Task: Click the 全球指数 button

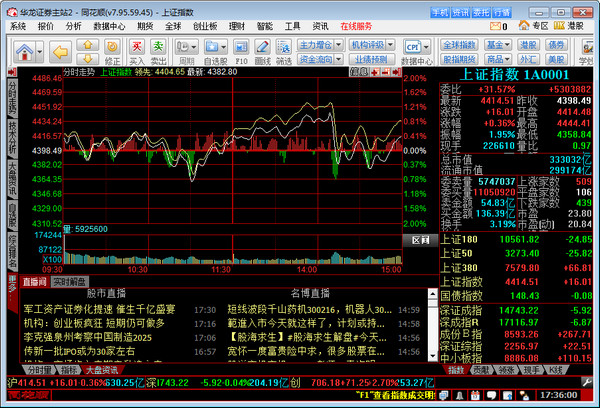Action: (459, 45)
